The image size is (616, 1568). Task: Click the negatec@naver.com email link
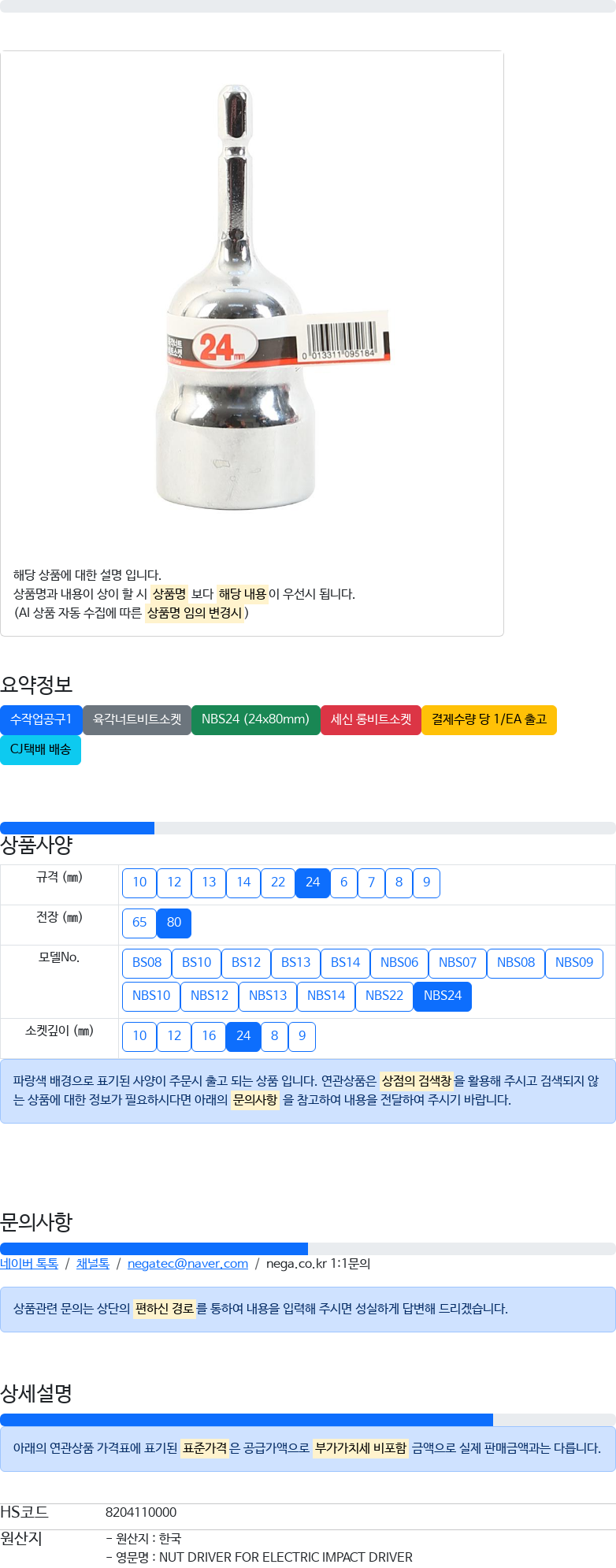pos(187,1264)
